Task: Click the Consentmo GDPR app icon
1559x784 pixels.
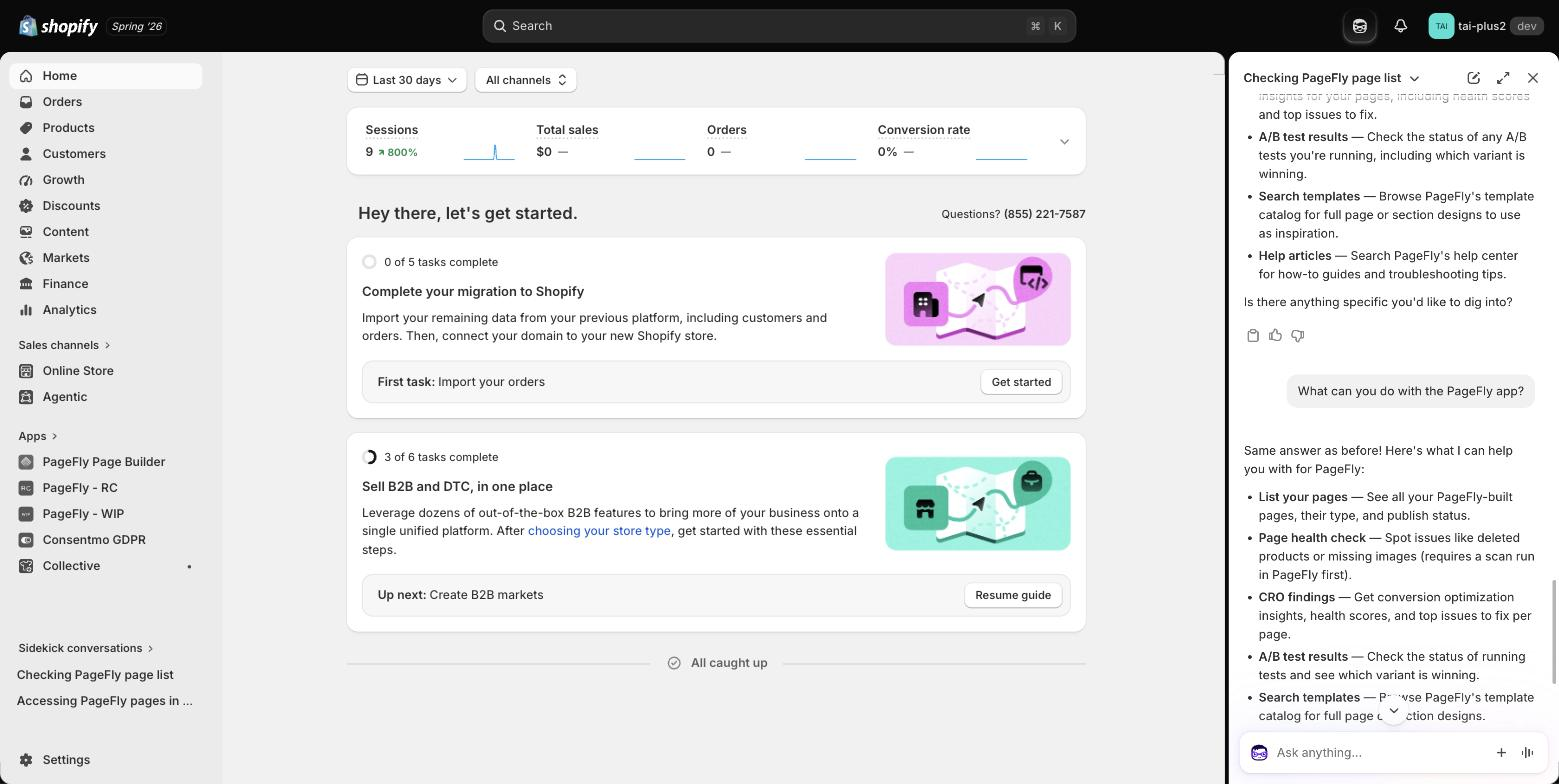Action: [26, 540]
